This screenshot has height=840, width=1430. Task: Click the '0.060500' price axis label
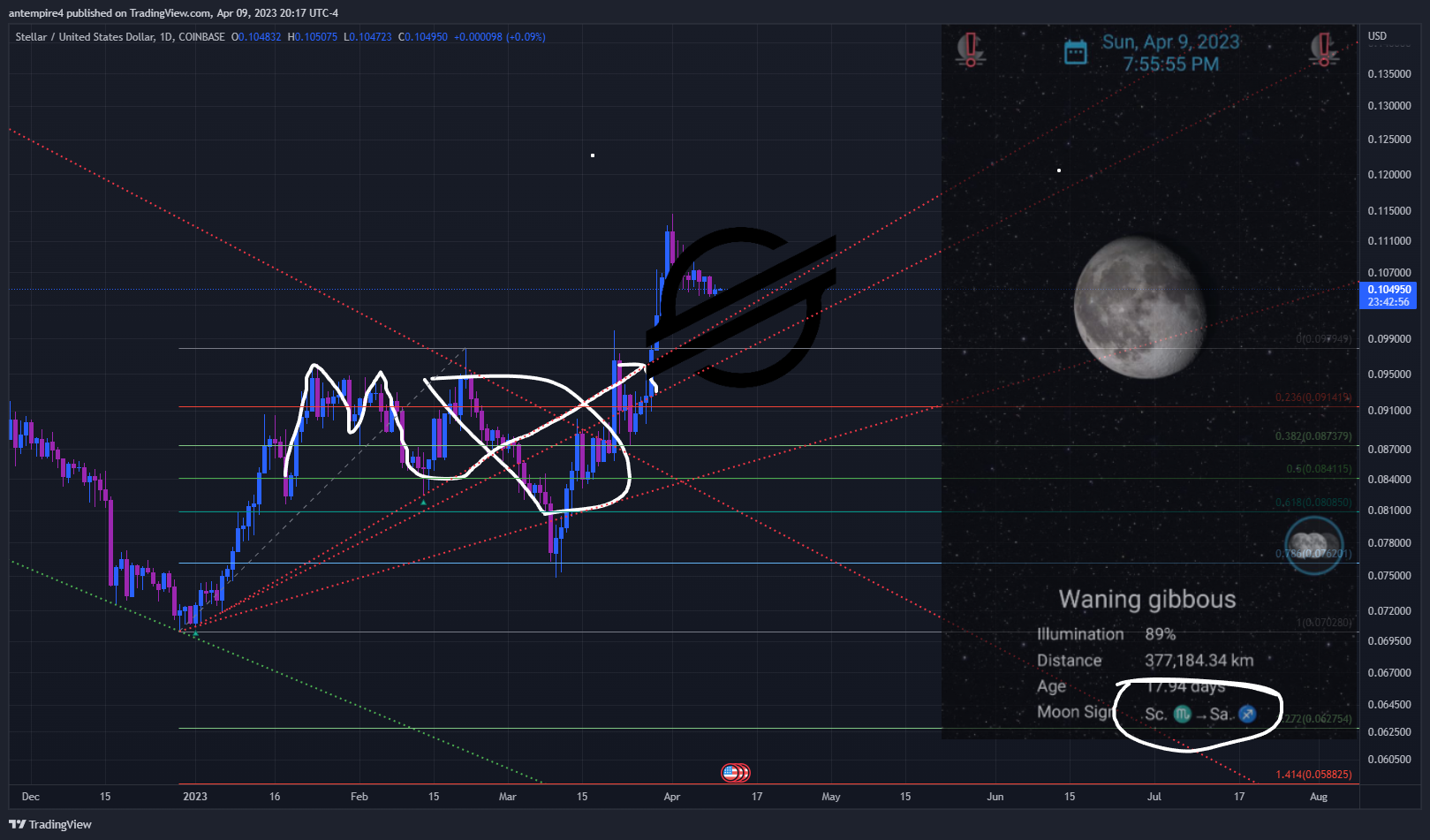1389,760
